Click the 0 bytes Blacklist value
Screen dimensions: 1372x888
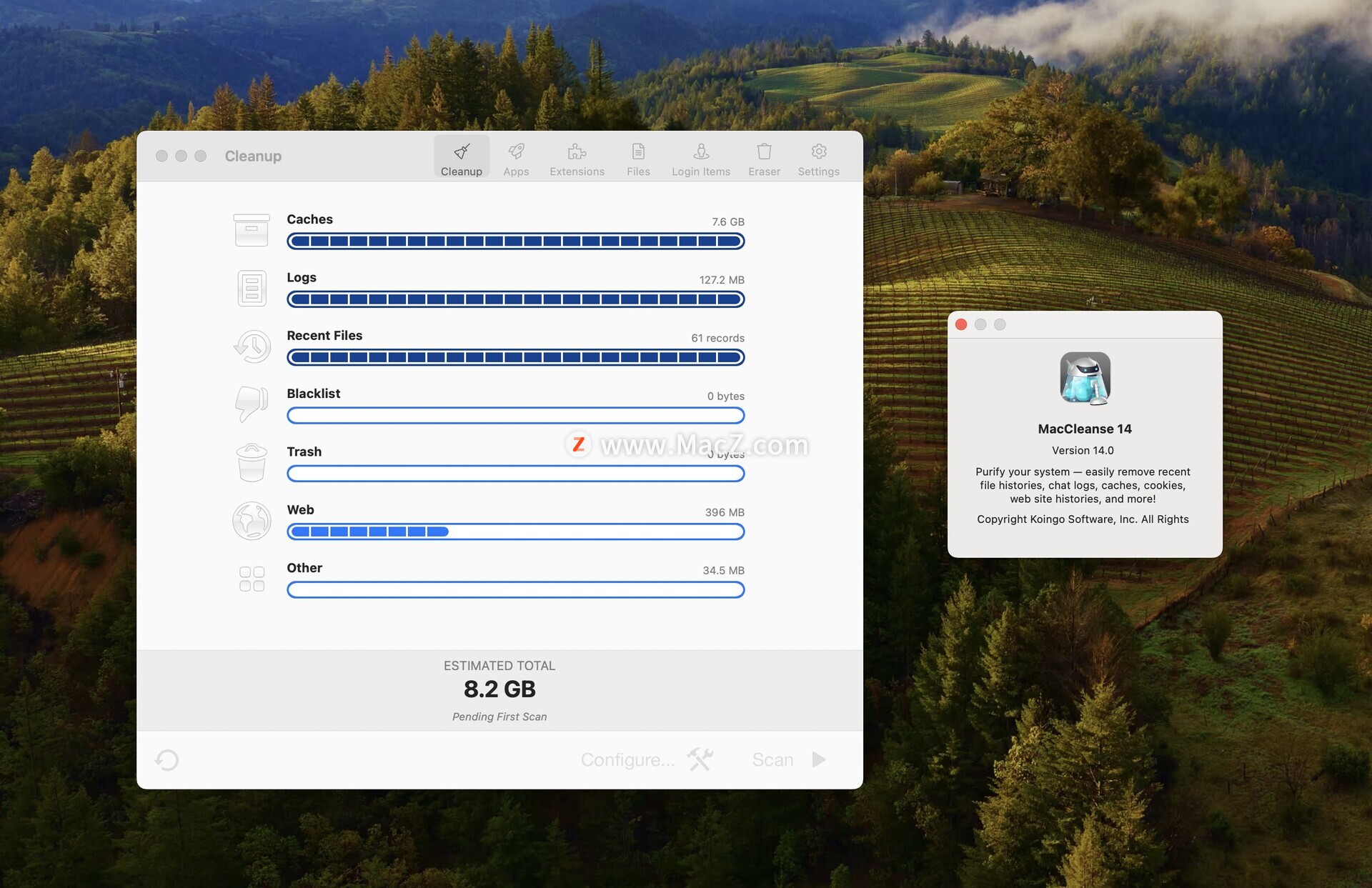coord(725,396)
